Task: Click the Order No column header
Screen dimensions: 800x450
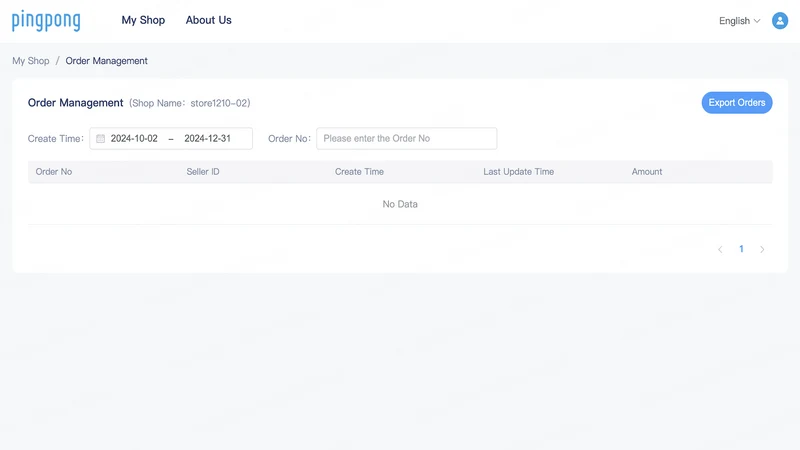Action: pyautogui.click(x=54, y=172)
